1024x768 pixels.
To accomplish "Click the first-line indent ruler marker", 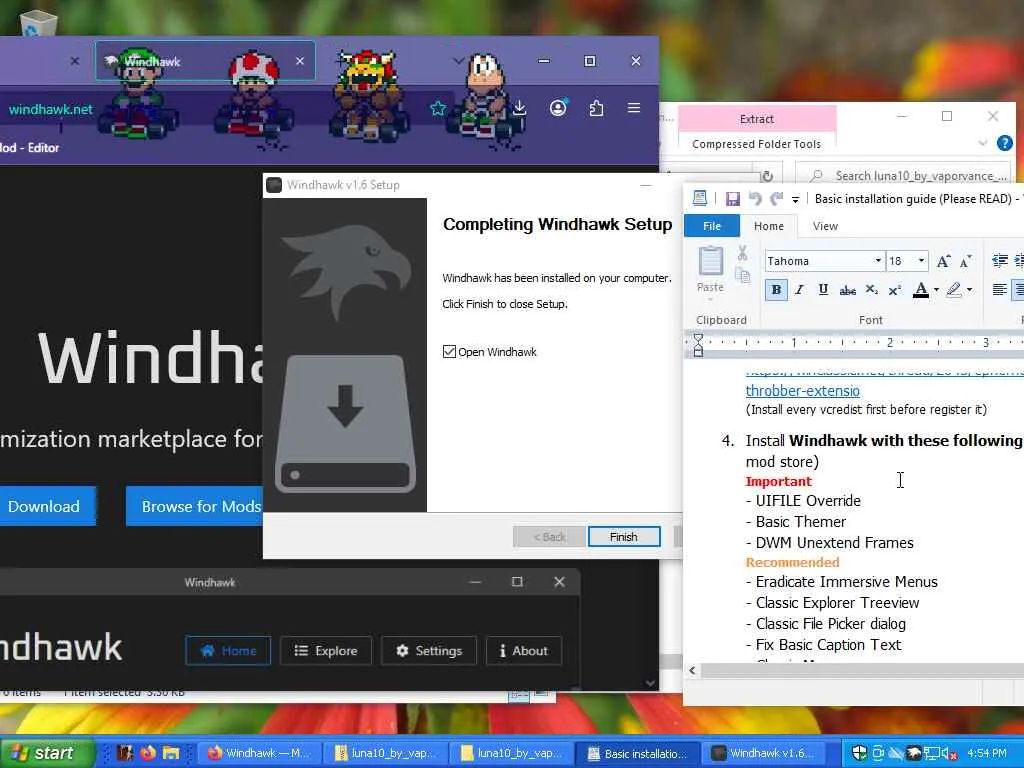I will pos(697,338).
